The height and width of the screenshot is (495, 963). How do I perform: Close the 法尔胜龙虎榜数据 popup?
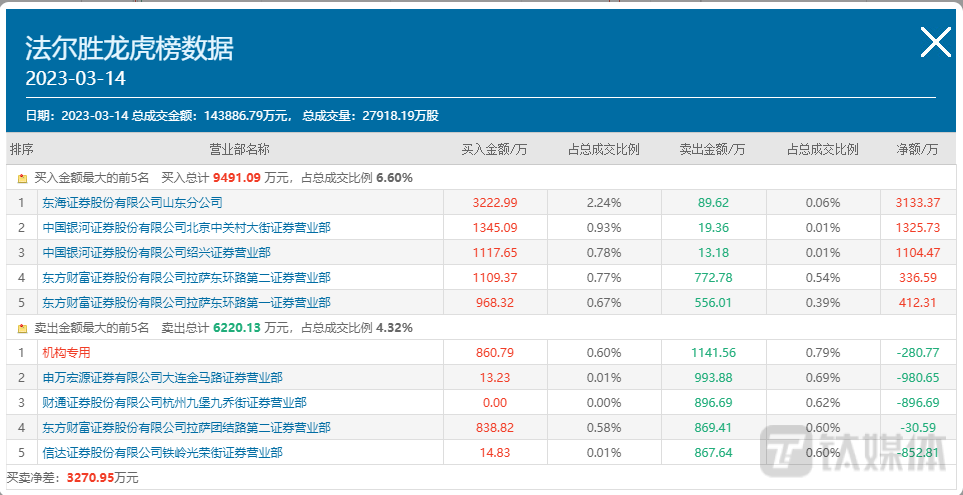(x=935, y=42)
